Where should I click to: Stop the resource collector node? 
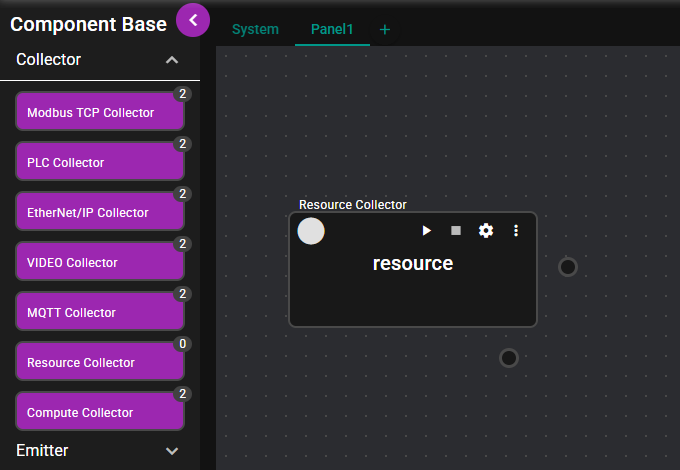tap(456, 231)
